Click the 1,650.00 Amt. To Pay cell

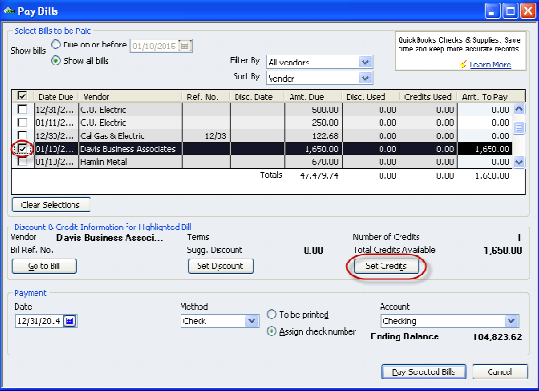click(485, 149)
